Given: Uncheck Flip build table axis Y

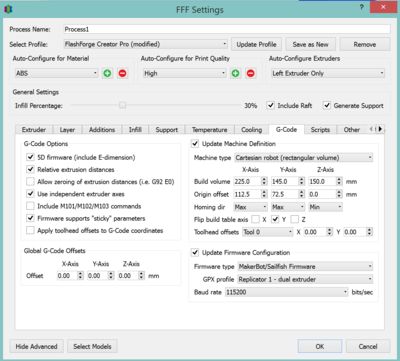Looking at the screenshot, I should (275, 219).
